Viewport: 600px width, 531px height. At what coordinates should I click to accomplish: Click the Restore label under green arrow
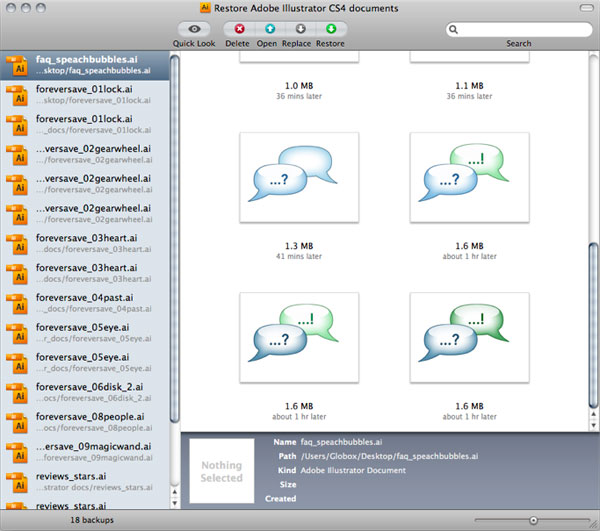(x=330, y=44)
